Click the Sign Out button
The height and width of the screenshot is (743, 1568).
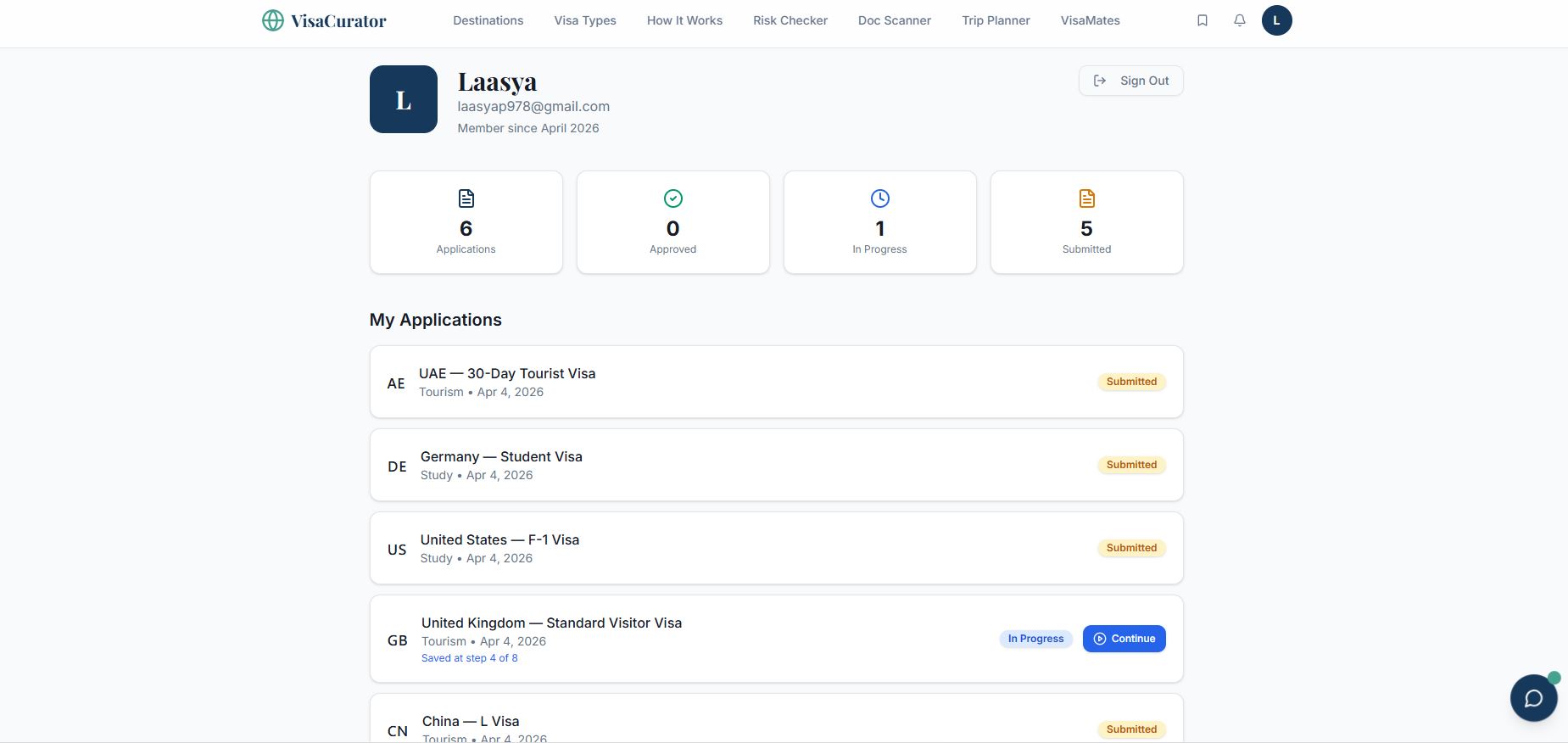pyautogui.click(x=1131, y=81)
